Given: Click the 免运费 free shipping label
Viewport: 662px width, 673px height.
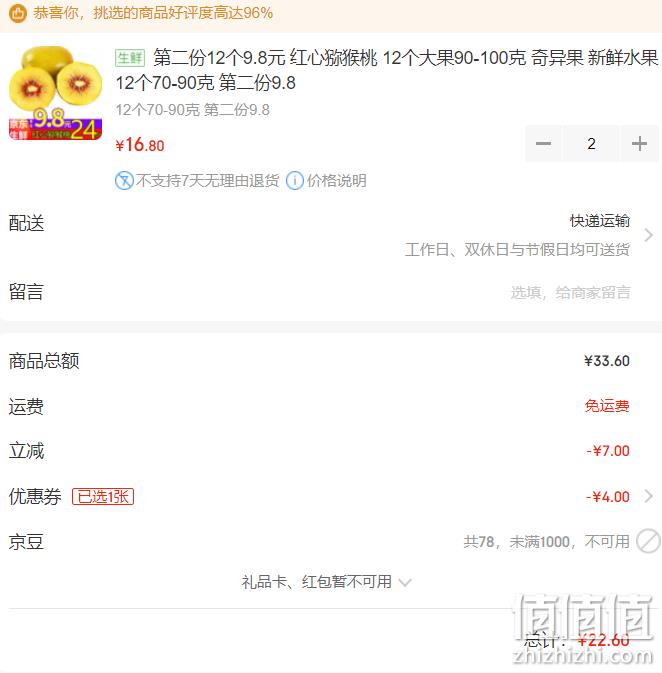Looking at the screenshot, I should click(607, 406).
